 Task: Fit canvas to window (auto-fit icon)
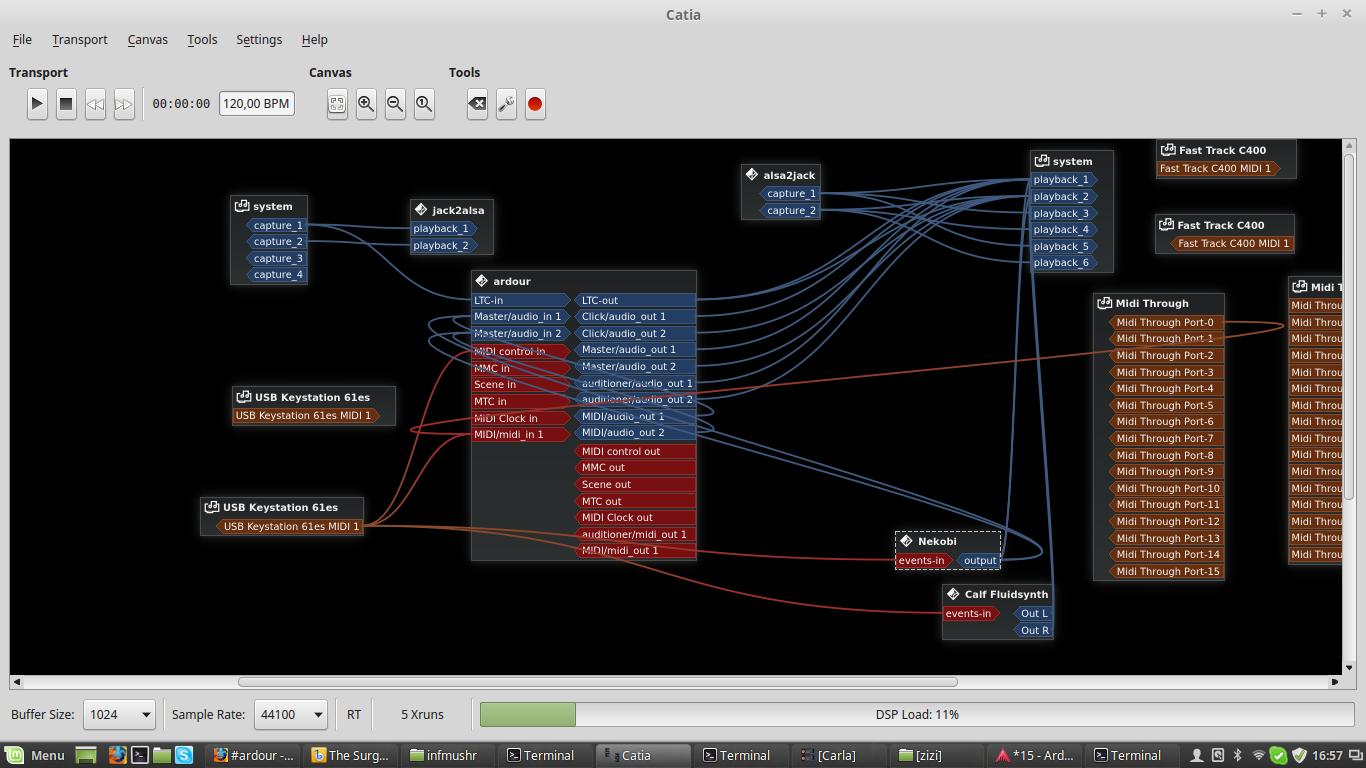tap(337, 103)
